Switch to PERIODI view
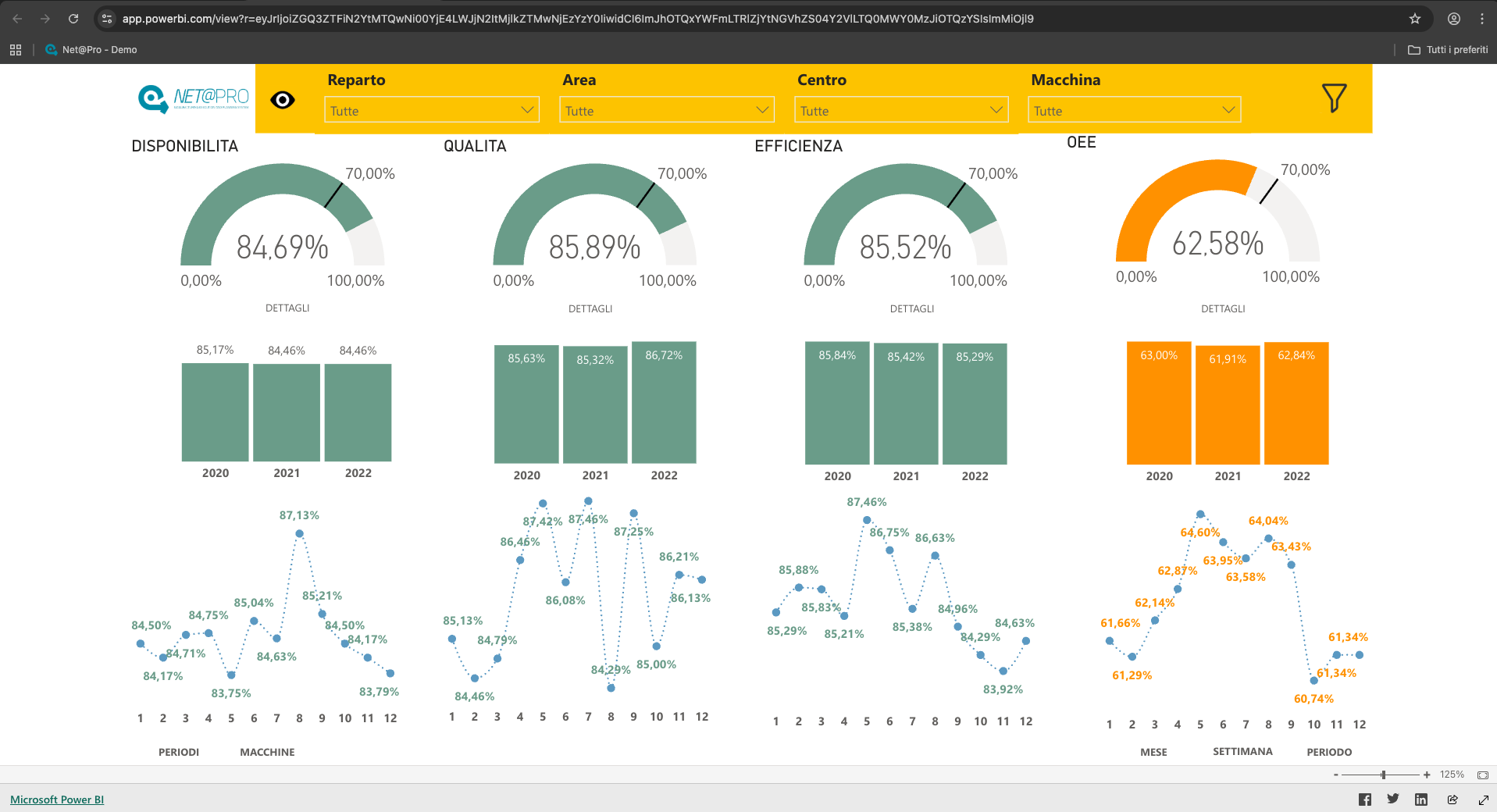 [179, 752]
